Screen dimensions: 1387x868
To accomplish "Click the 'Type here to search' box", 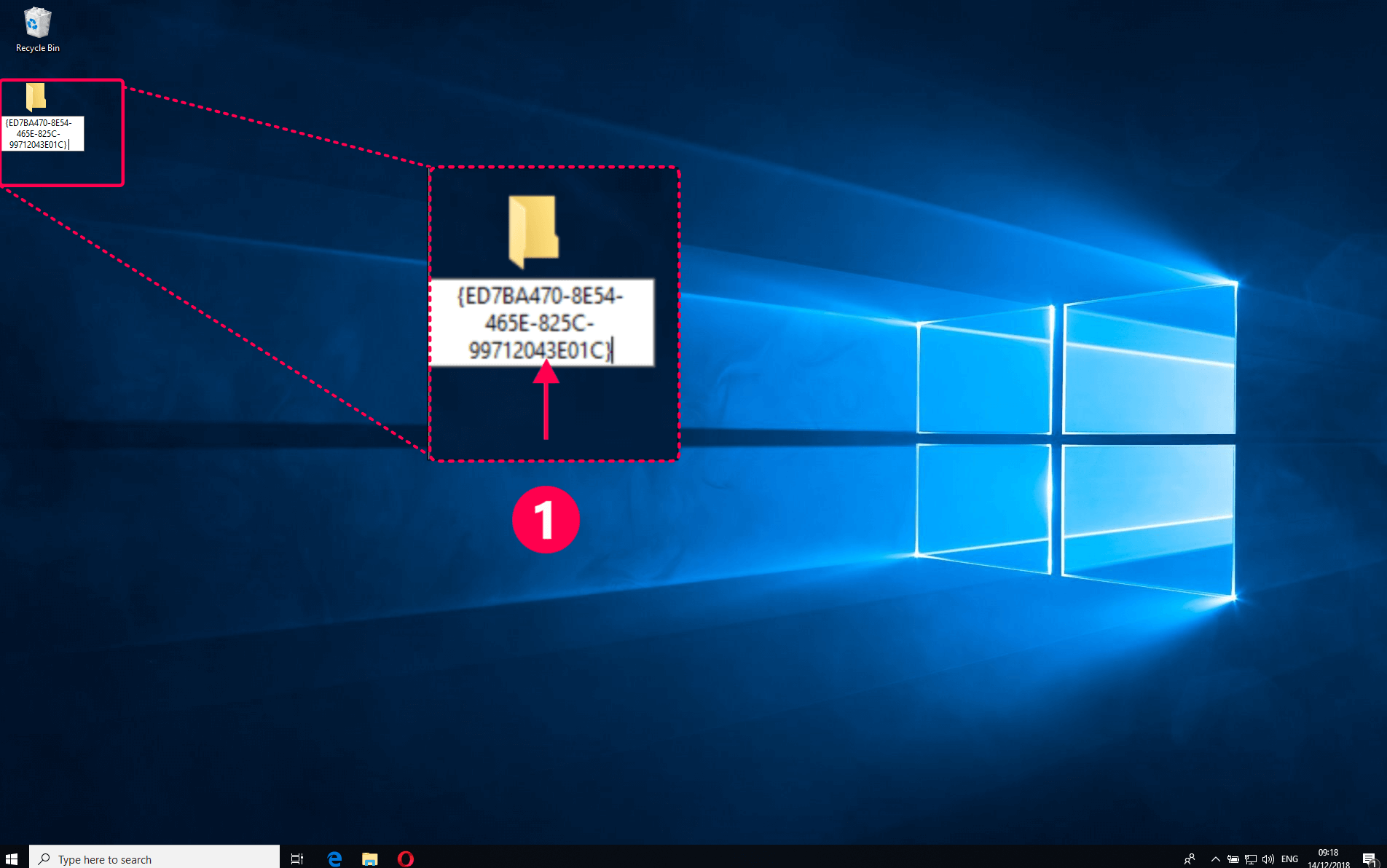I will tap(154, 859).
